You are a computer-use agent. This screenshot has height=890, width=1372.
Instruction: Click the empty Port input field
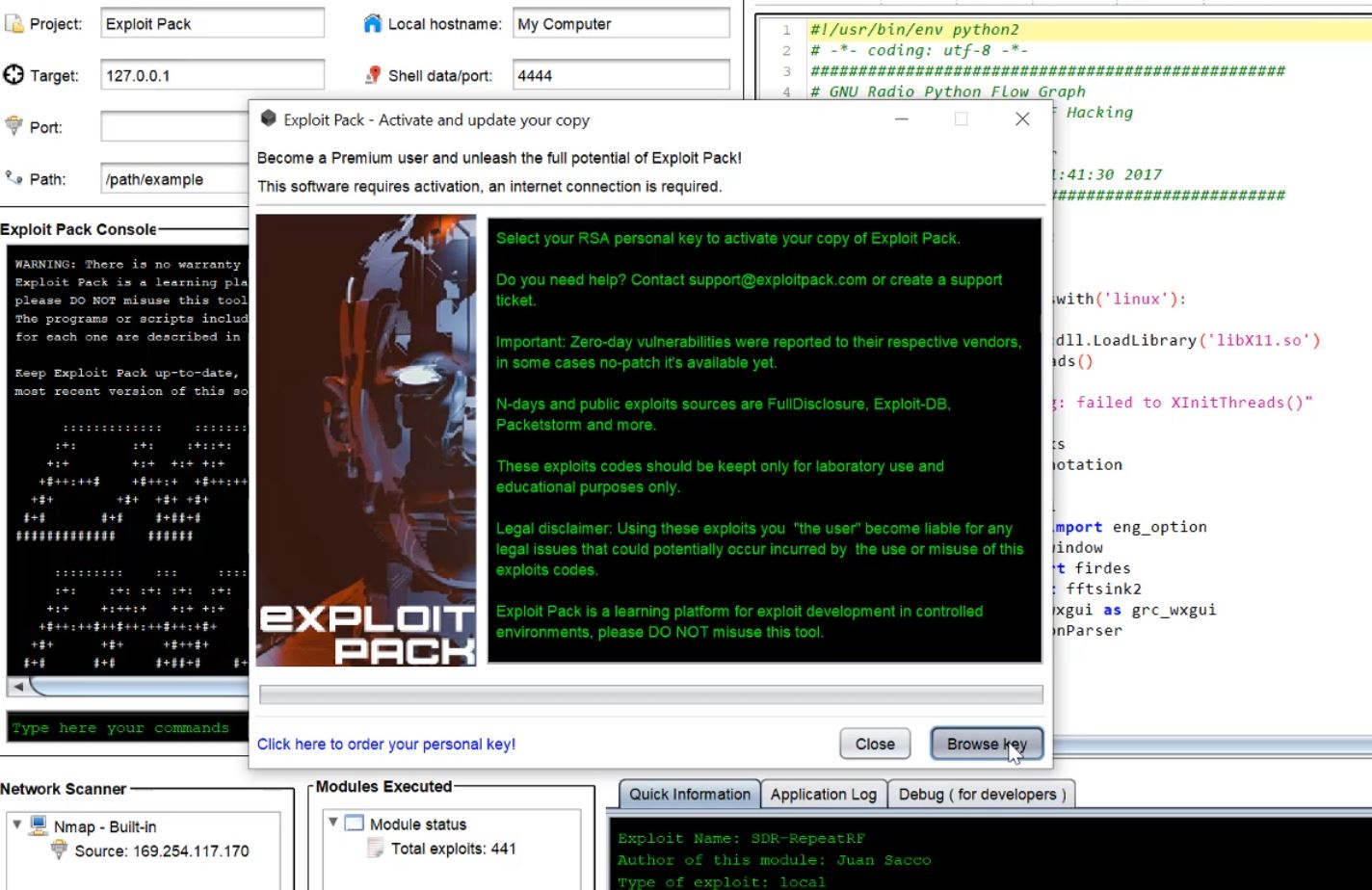pos(174,127)
